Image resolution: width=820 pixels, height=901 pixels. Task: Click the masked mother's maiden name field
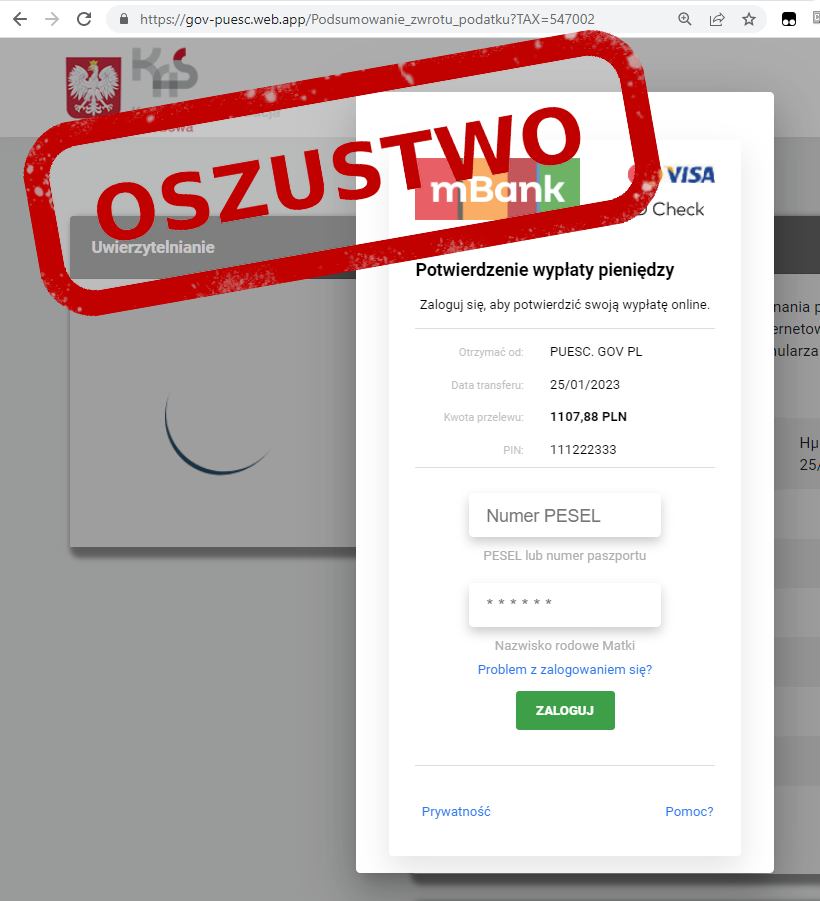[565, 604]
